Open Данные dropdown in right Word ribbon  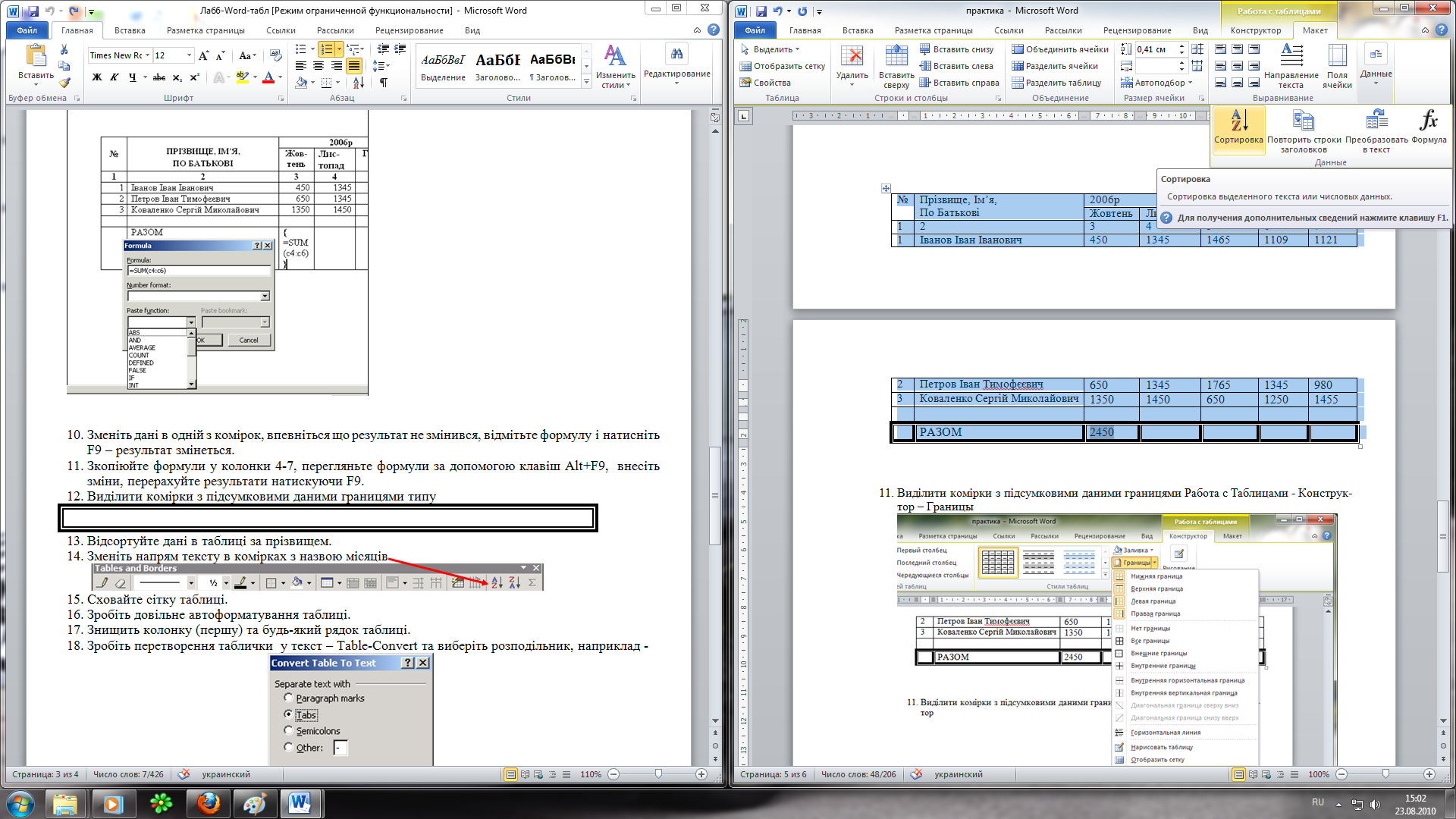click(x=1376, y=64)
